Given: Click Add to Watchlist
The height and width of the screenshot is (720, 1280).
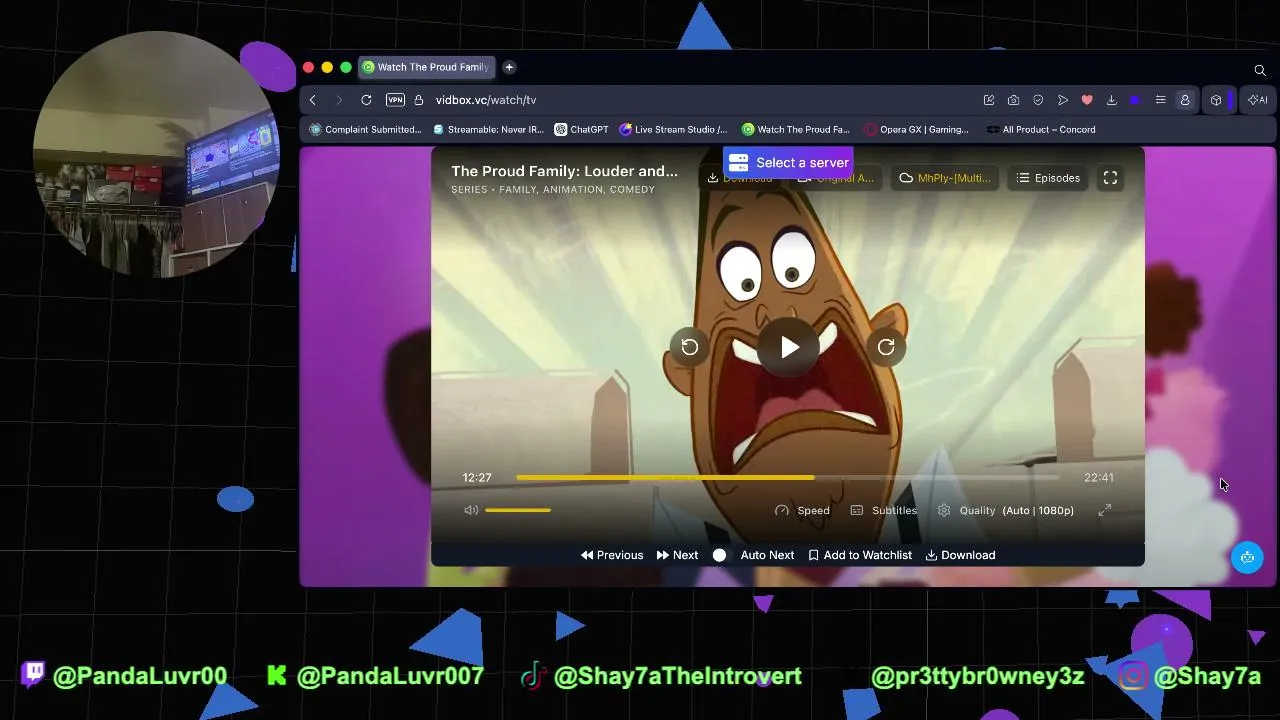Looking at the screenshot, I should [x=860, y=555].
